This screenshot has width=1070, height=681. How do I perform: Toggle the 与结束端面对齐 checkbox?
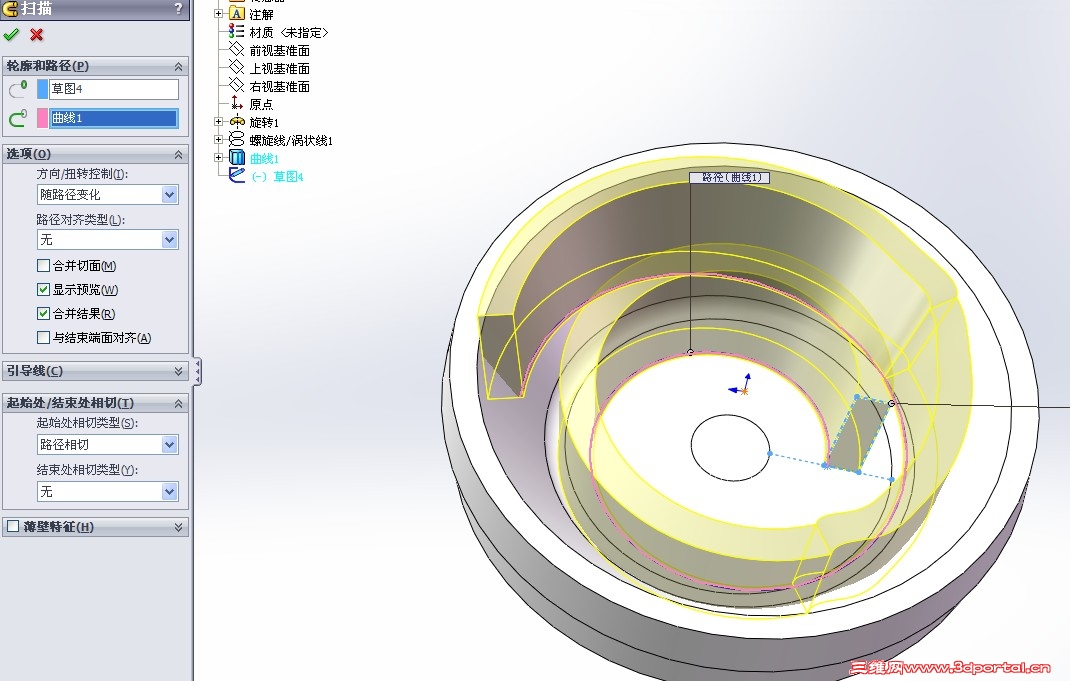(x=43, y=337)
